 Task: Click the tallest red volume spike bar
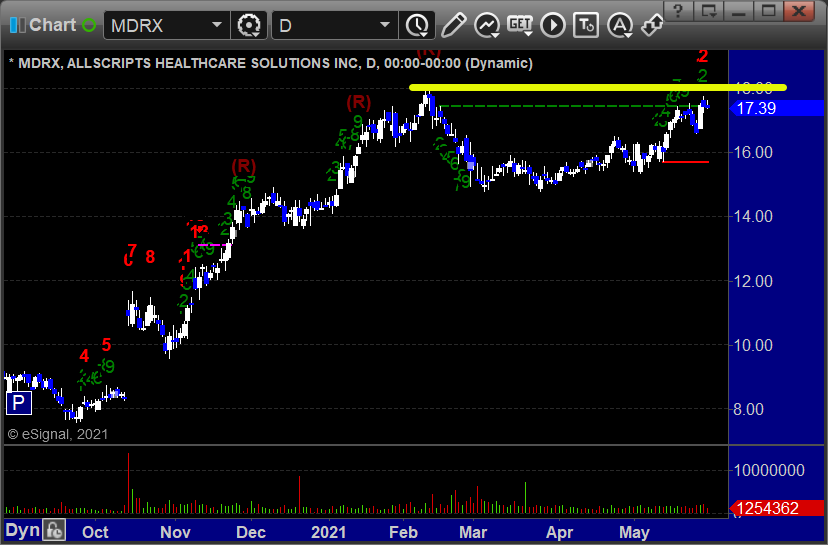[128, 483]
